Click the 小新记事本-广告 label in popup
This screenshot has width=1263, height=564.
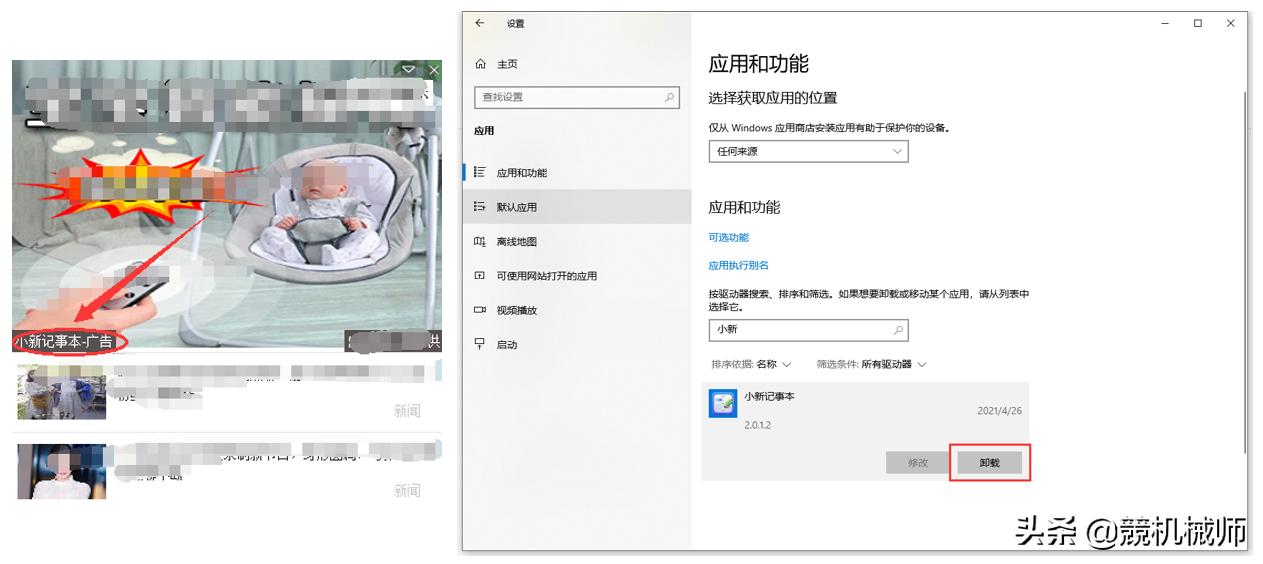63,342
